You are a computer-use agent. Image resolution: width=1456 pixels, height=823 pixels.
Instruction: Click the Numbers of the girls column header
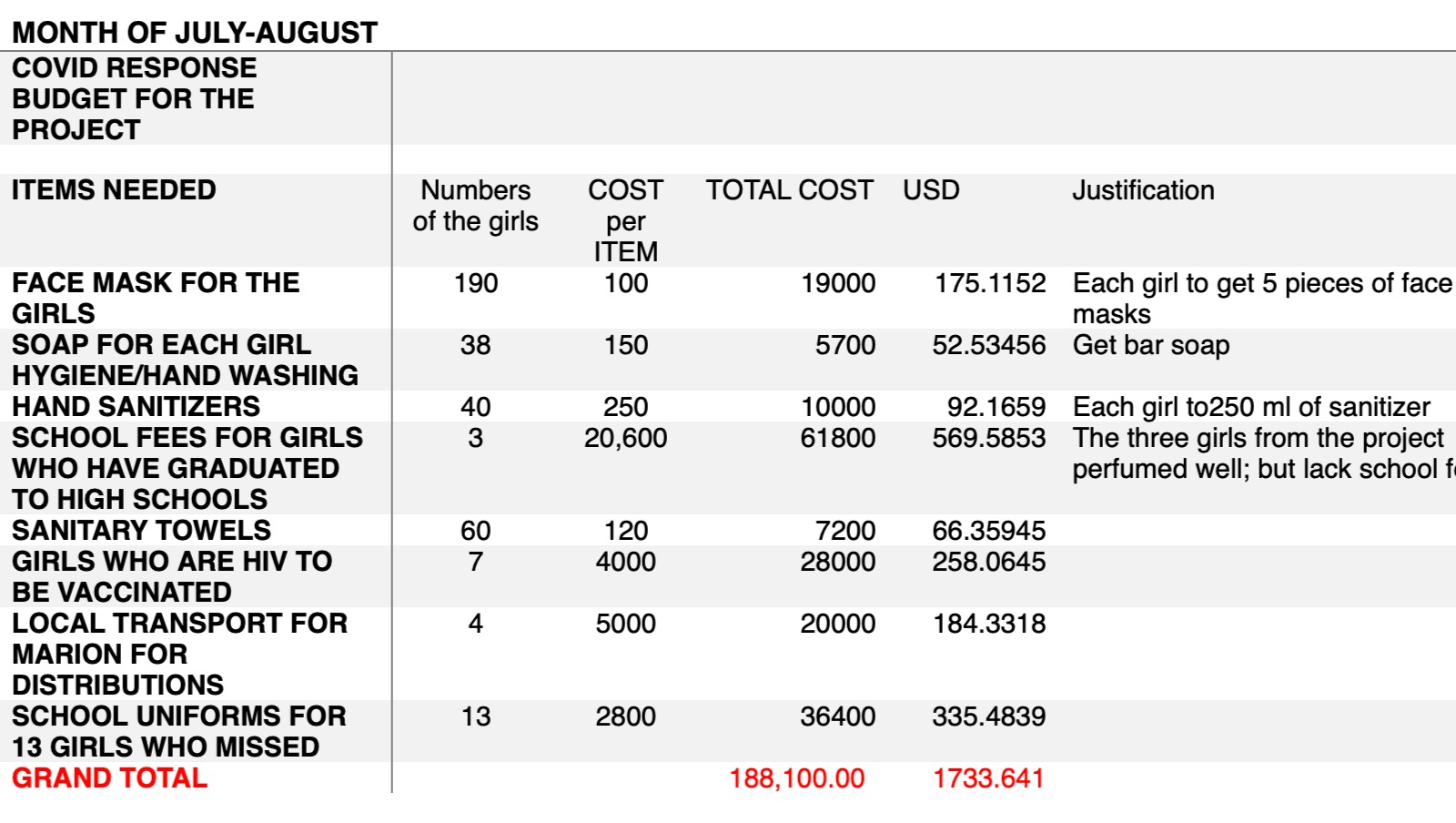click(475, 206)
